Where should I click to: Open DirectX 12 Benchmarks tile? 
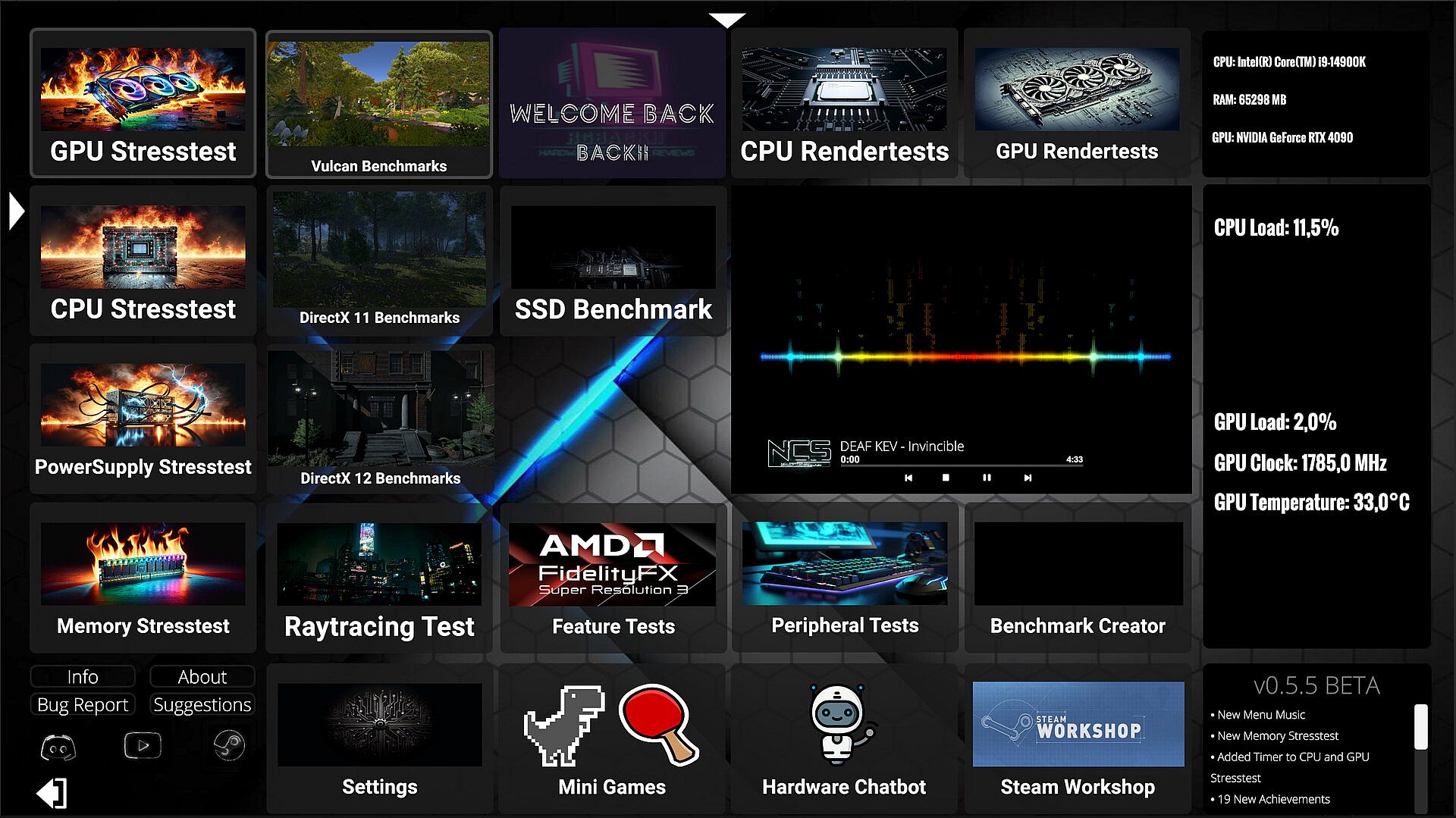click(379, 418)
